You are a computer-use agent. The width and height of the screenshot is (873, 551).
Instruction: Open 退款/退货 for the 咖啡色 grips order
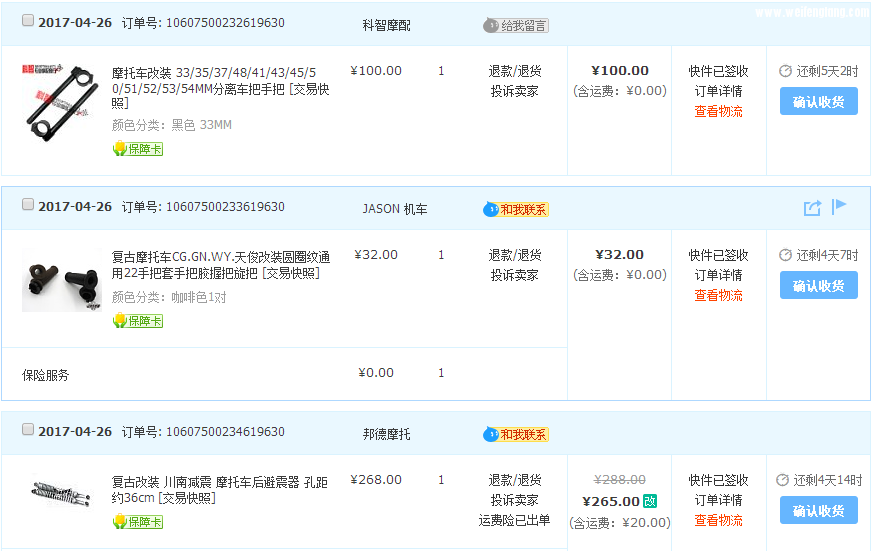point(514,255)
